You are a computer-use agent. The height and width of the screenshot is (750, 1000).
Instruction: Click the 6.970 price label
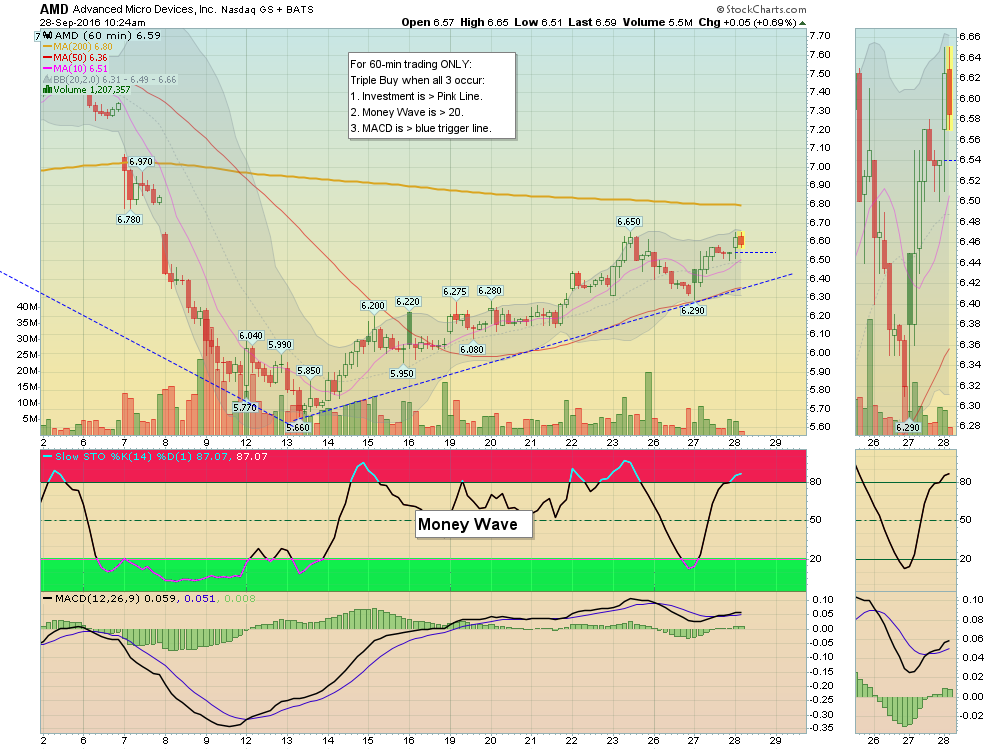click(x=141, y=161)
